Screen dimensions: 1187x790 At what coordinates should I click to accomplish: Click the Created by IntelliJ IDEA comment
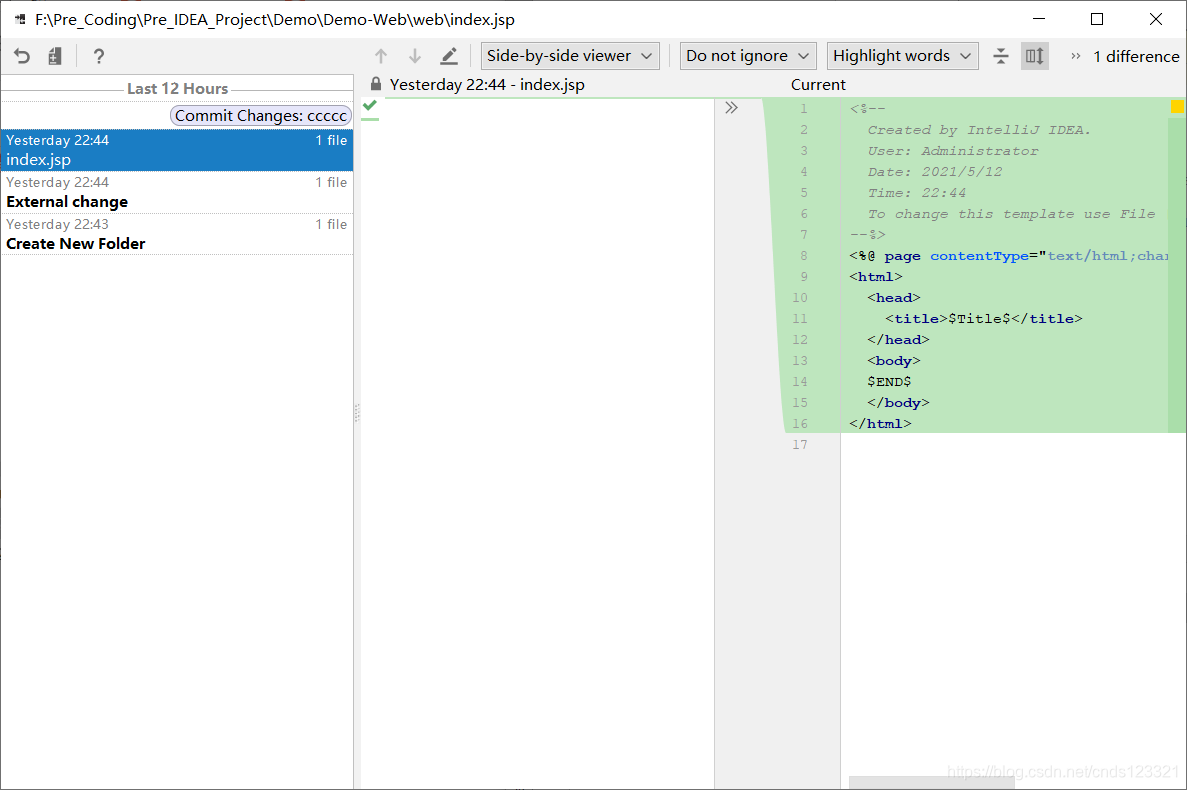[x=979, y=130]
